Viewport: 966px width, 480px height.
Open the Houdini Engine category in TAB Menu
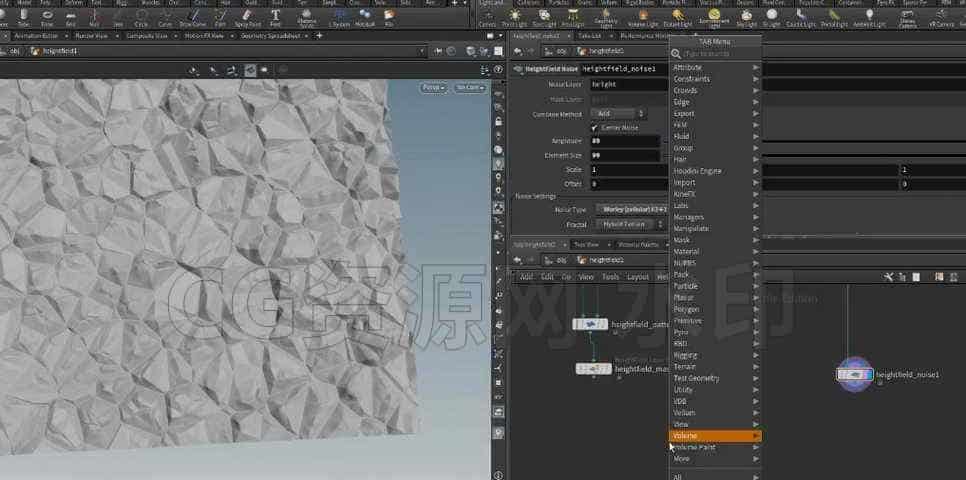pos(715,171)
